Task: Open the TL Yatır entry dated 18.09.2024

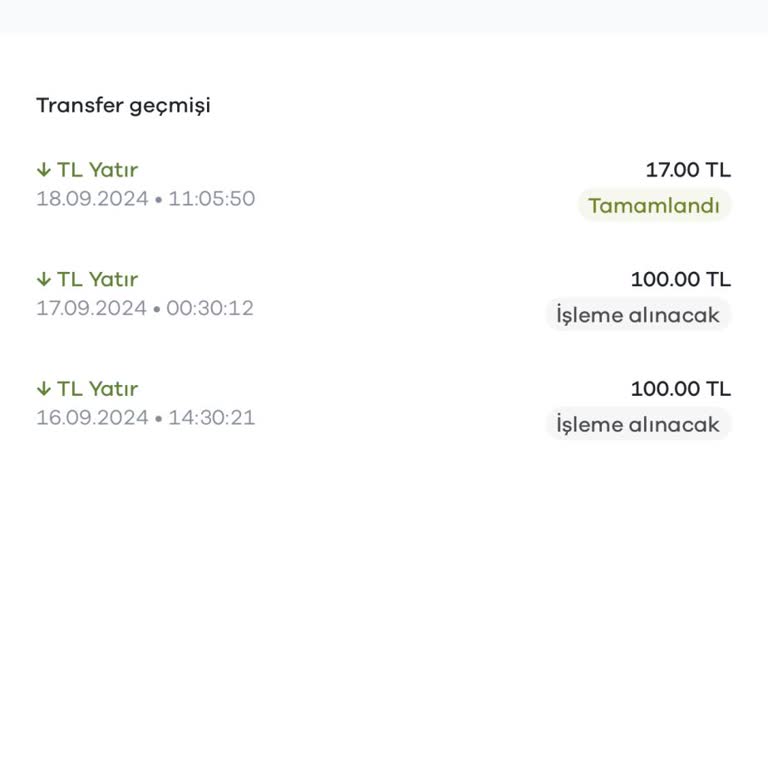Action: point(97,170)
